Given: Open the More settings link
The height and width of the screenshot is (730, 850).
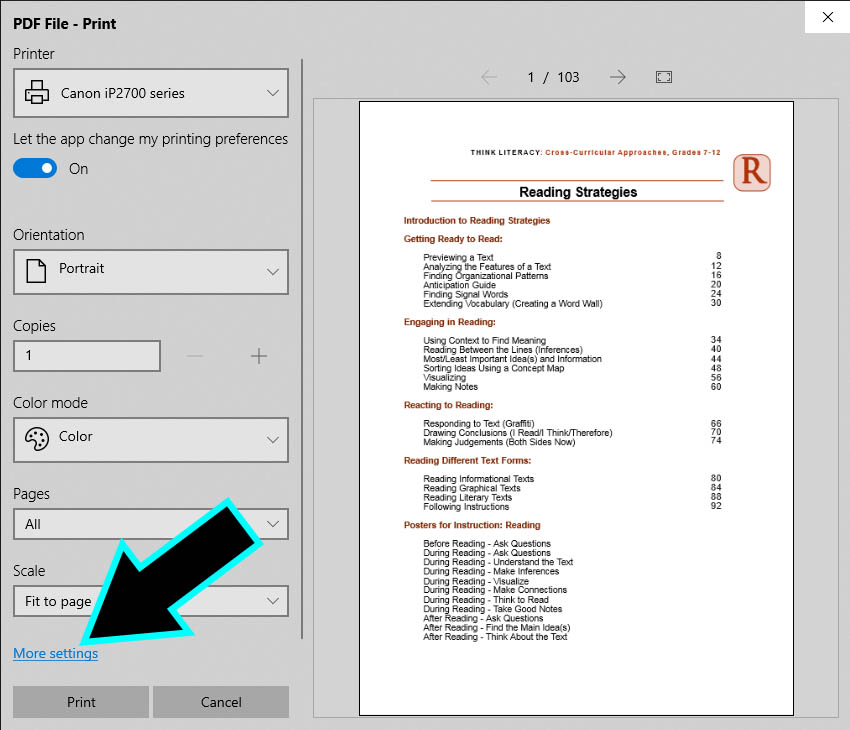Looking at the screenshot, I should (x=56, y=653).
